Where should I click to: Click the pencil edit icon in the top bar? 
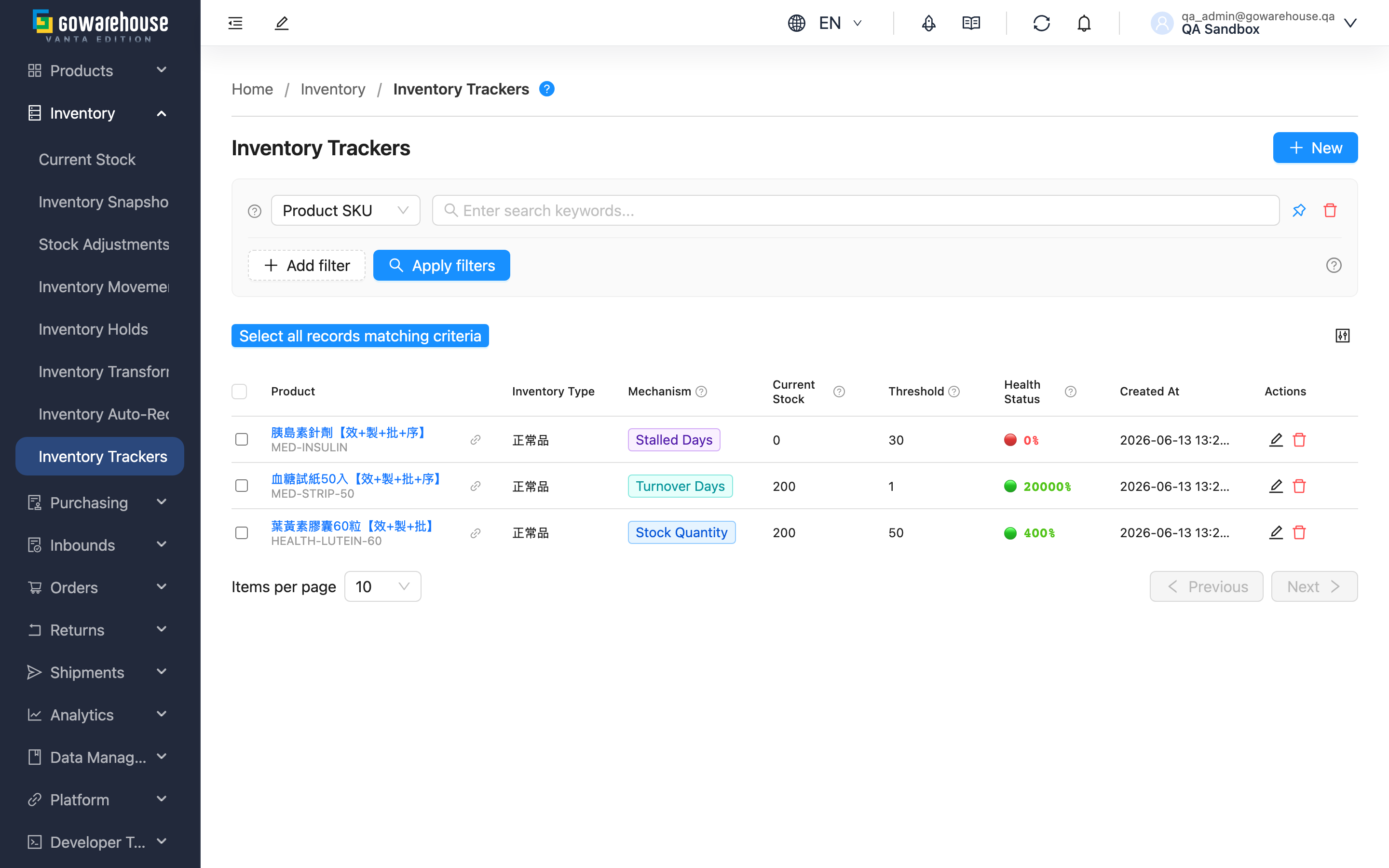(x=281, y=23)
